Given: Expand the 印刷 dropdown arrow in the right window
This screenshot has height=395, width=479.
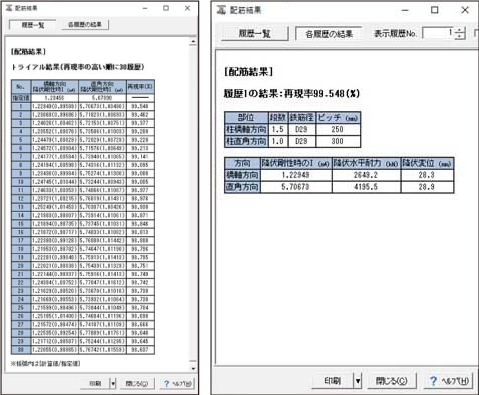Looking at the screenshot, I should pyautogui.click(x=358, y=381).
